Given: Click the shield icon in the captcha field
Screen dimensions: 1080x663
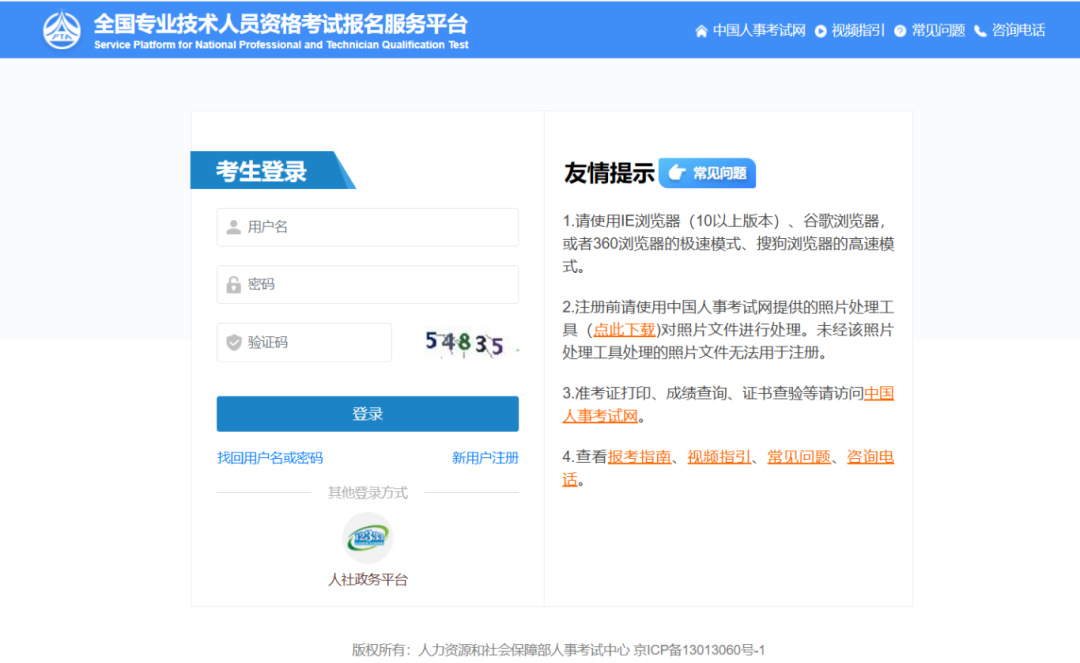Looking at the screenshot, I should click(232, 342).
